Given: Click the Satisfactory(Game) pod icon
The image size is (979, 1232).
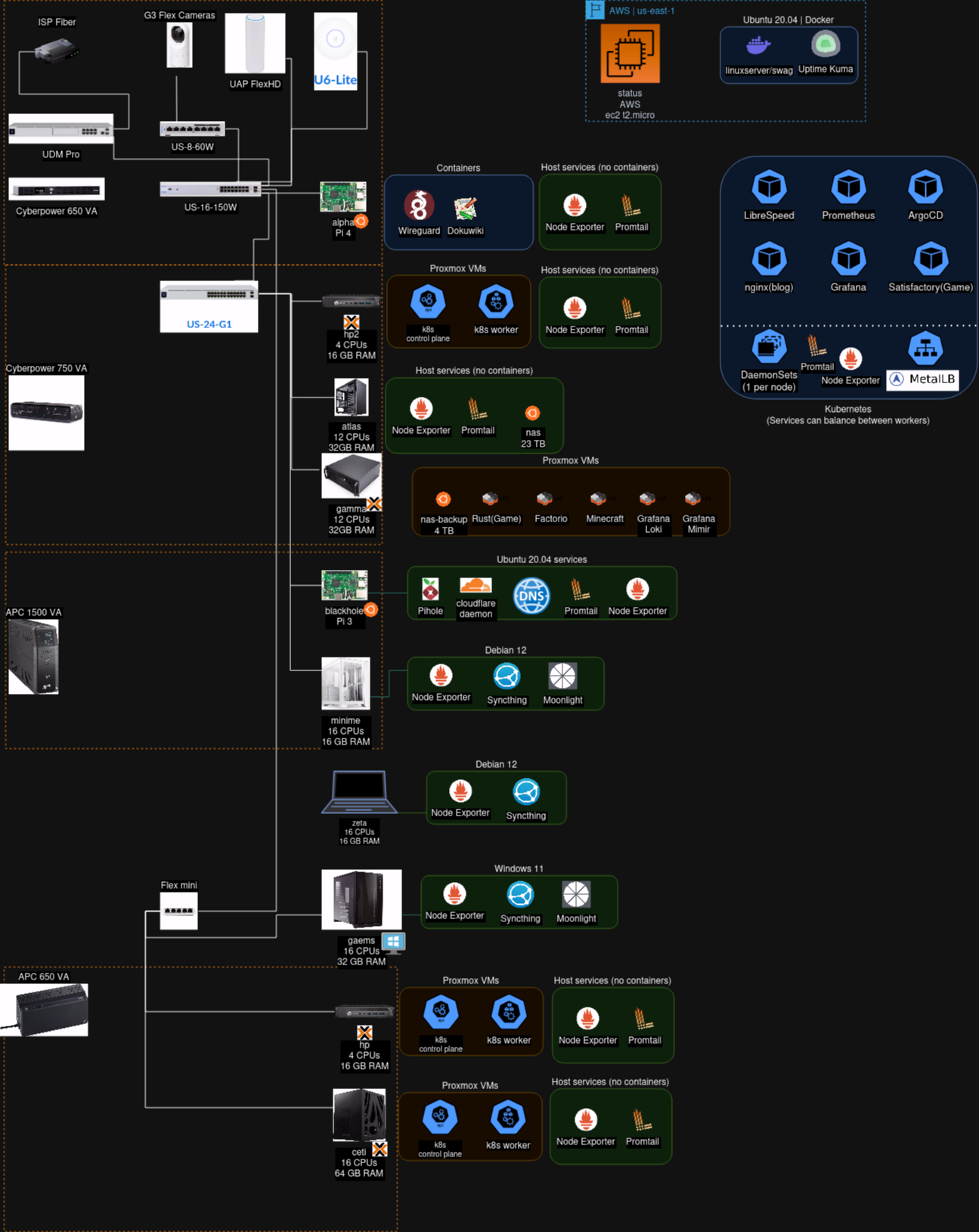Looking at the screenshot, I should [931, 259].
